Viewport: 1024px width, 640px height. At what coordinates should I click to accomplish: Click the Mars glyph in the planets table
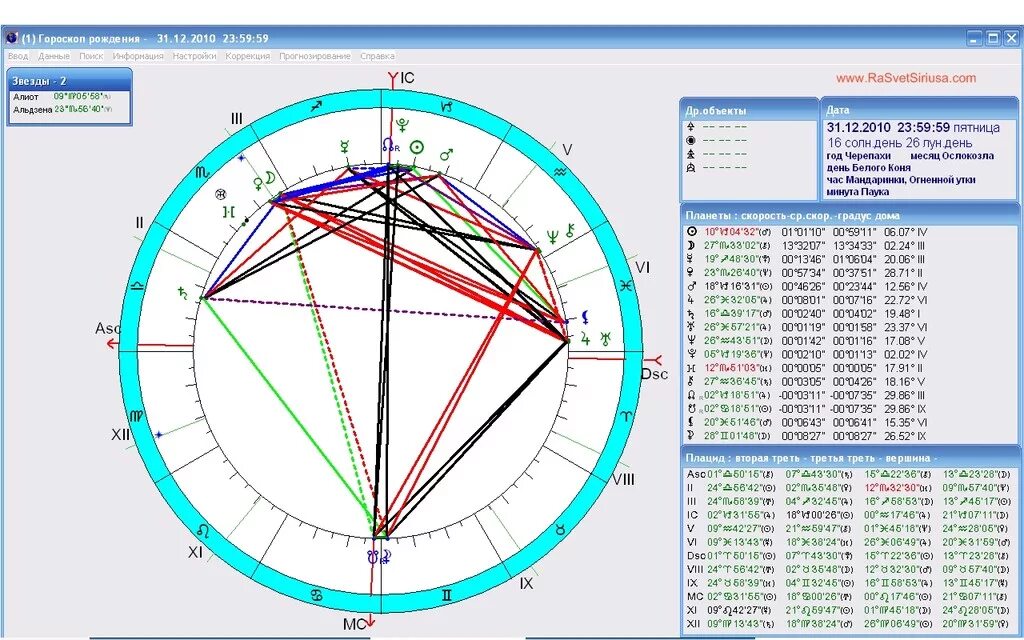click(691, 286)
